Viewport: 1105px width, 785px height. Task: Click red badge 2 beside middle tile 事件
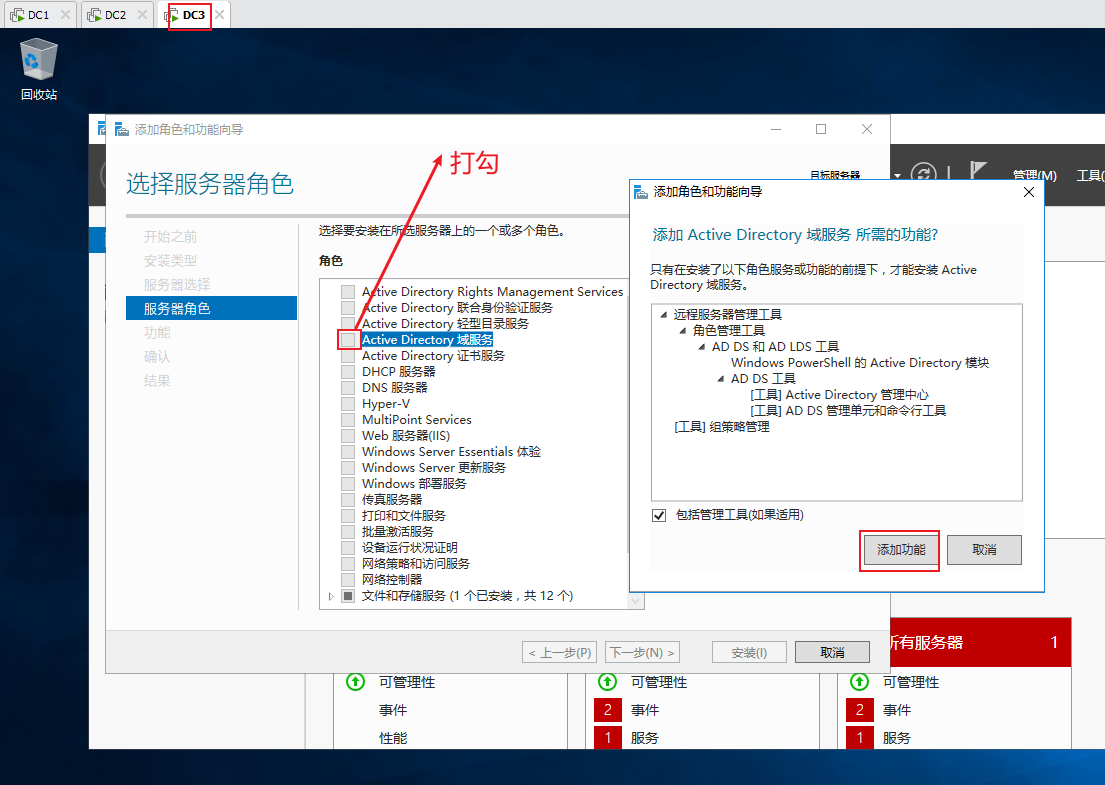(607, 710)
